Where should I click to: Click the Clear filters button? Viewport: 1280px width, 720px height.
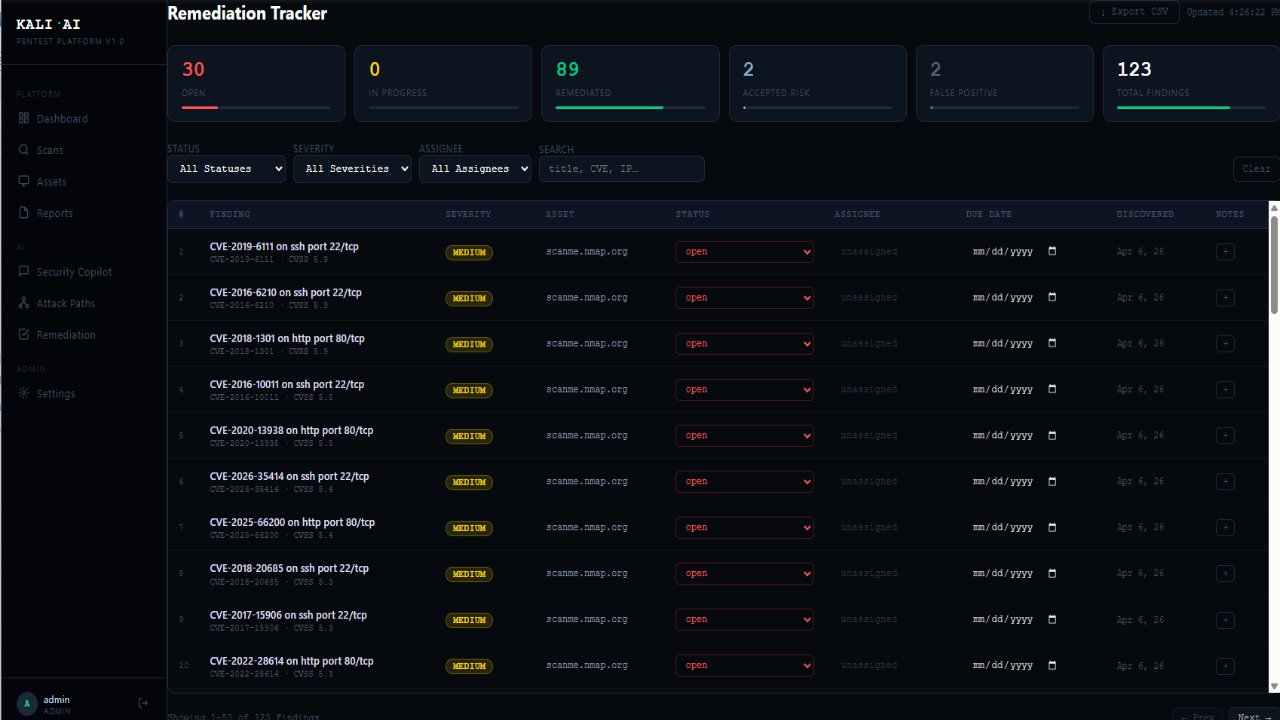coord(1256,169)
